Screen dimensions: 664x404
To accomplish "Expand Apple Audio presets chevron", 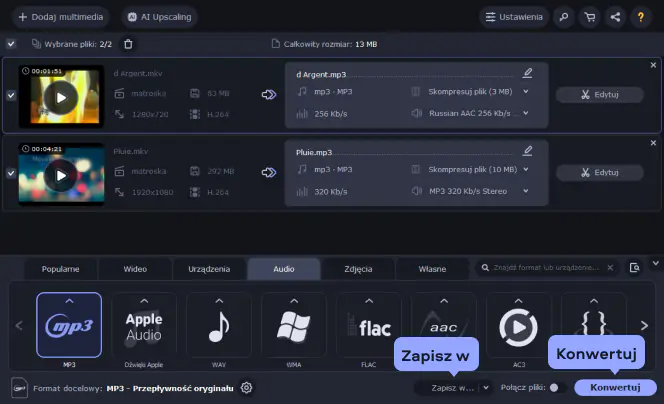I will [x=144, y=301].
